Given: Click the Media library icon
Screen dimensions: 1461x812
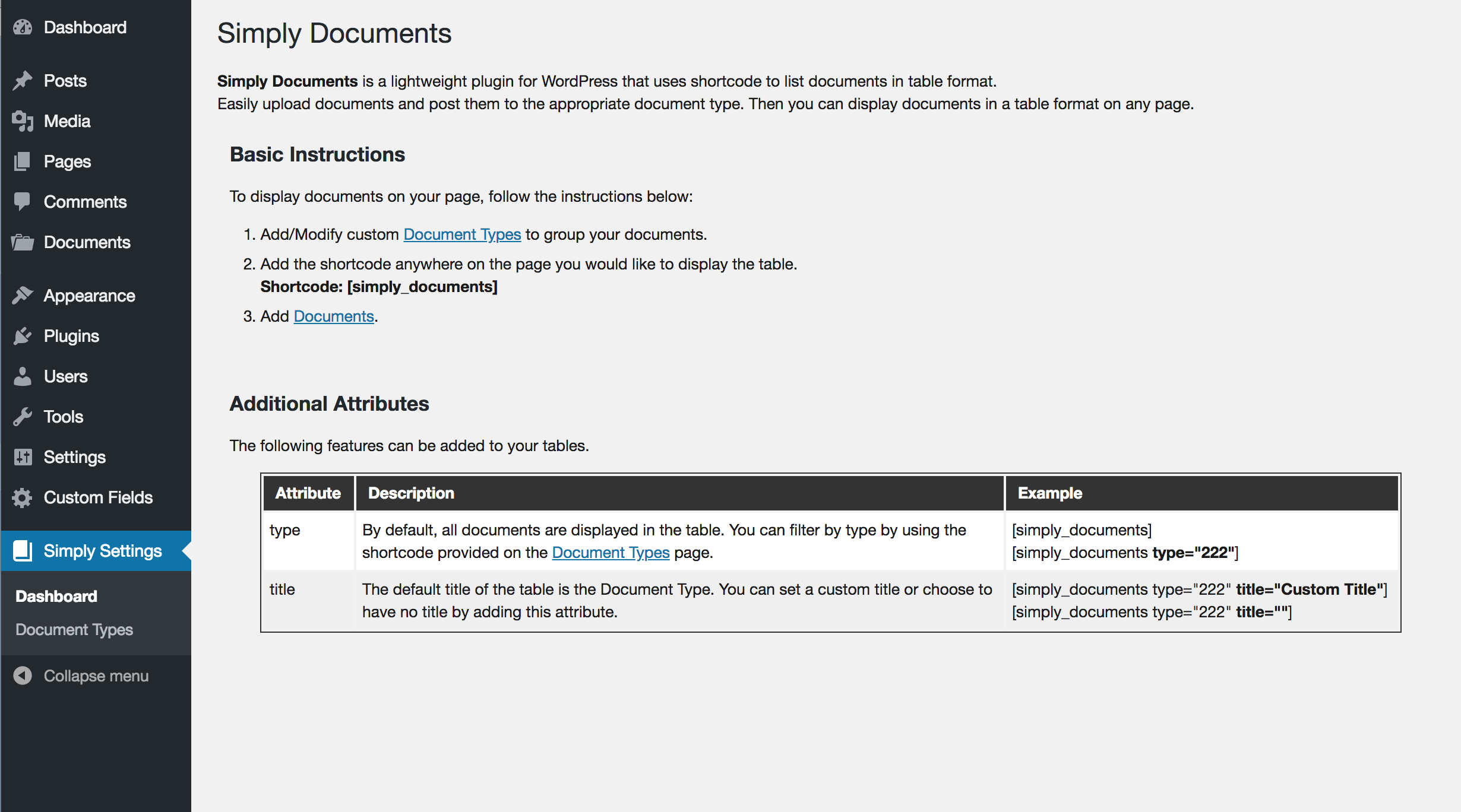Looking at the screenshot, I should 23,121.
